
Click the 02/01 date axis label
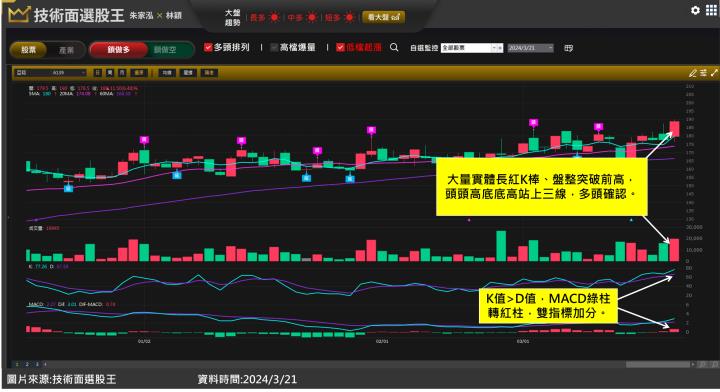pyautogui.click(x=382, y=342)
